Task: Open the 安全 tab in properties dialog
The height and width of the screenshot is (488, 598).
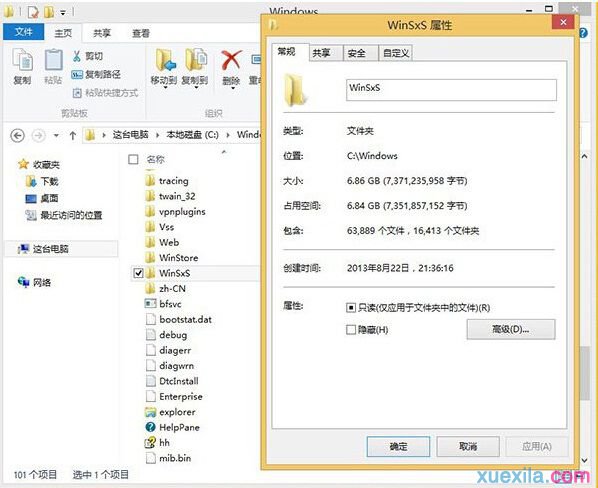Action: 360,53
